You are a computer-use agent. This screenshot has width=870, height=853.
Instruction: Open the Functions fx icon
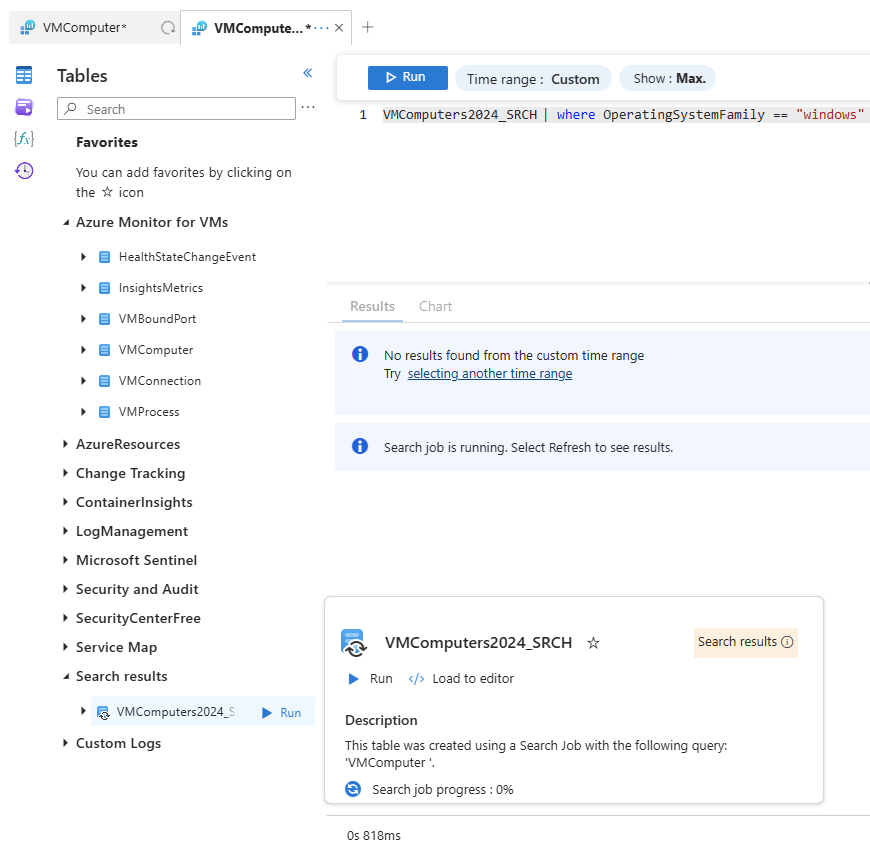point(24,138)
